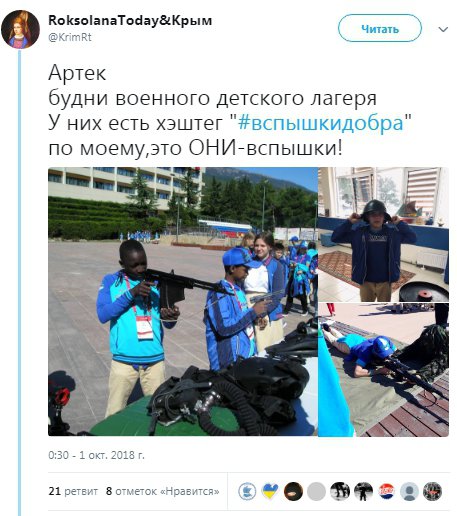
Task: Open the #вспышкидобра hashtag link
Action: (321, 123)
